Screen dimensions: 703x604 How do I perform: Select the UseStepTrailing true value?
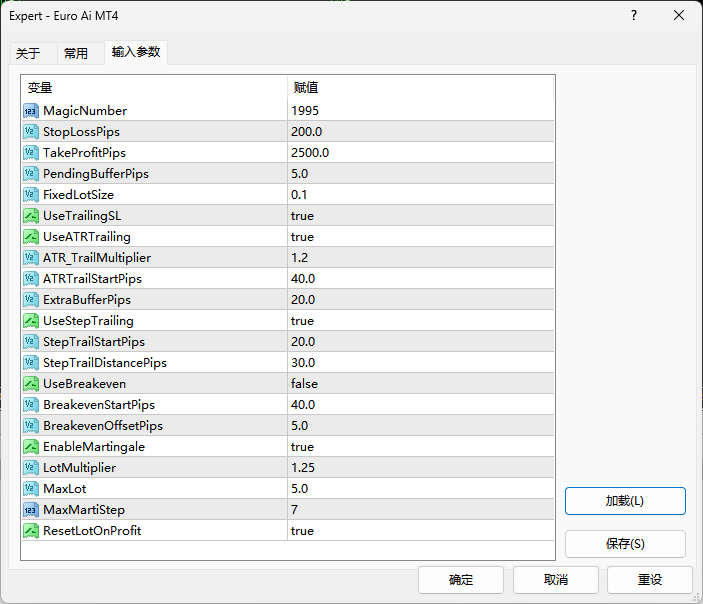(302, 321)
